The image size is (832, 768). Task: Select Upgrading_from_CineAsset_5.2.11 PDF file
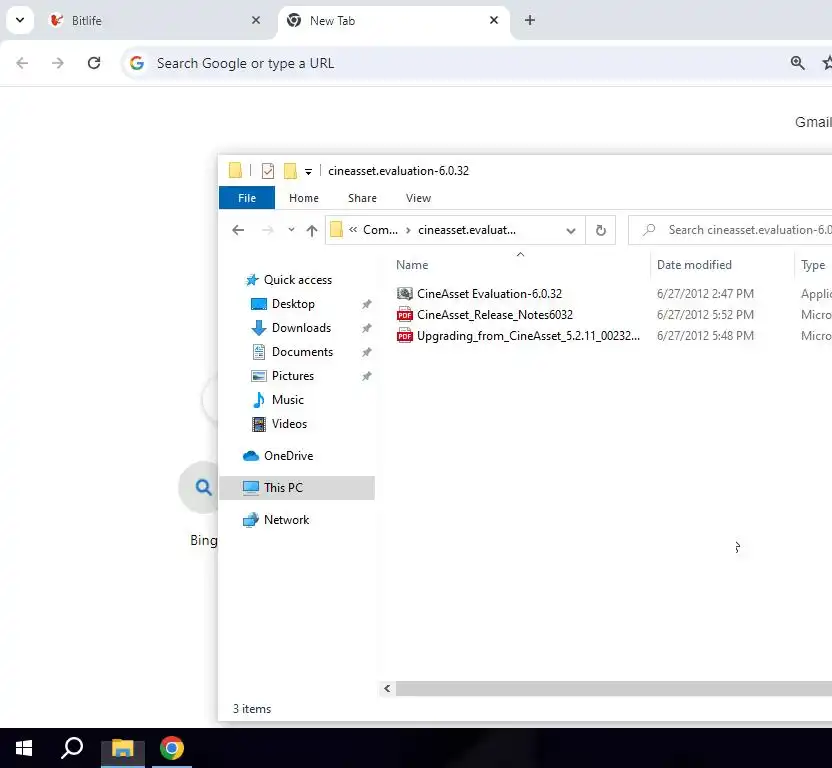pos(528,336)
